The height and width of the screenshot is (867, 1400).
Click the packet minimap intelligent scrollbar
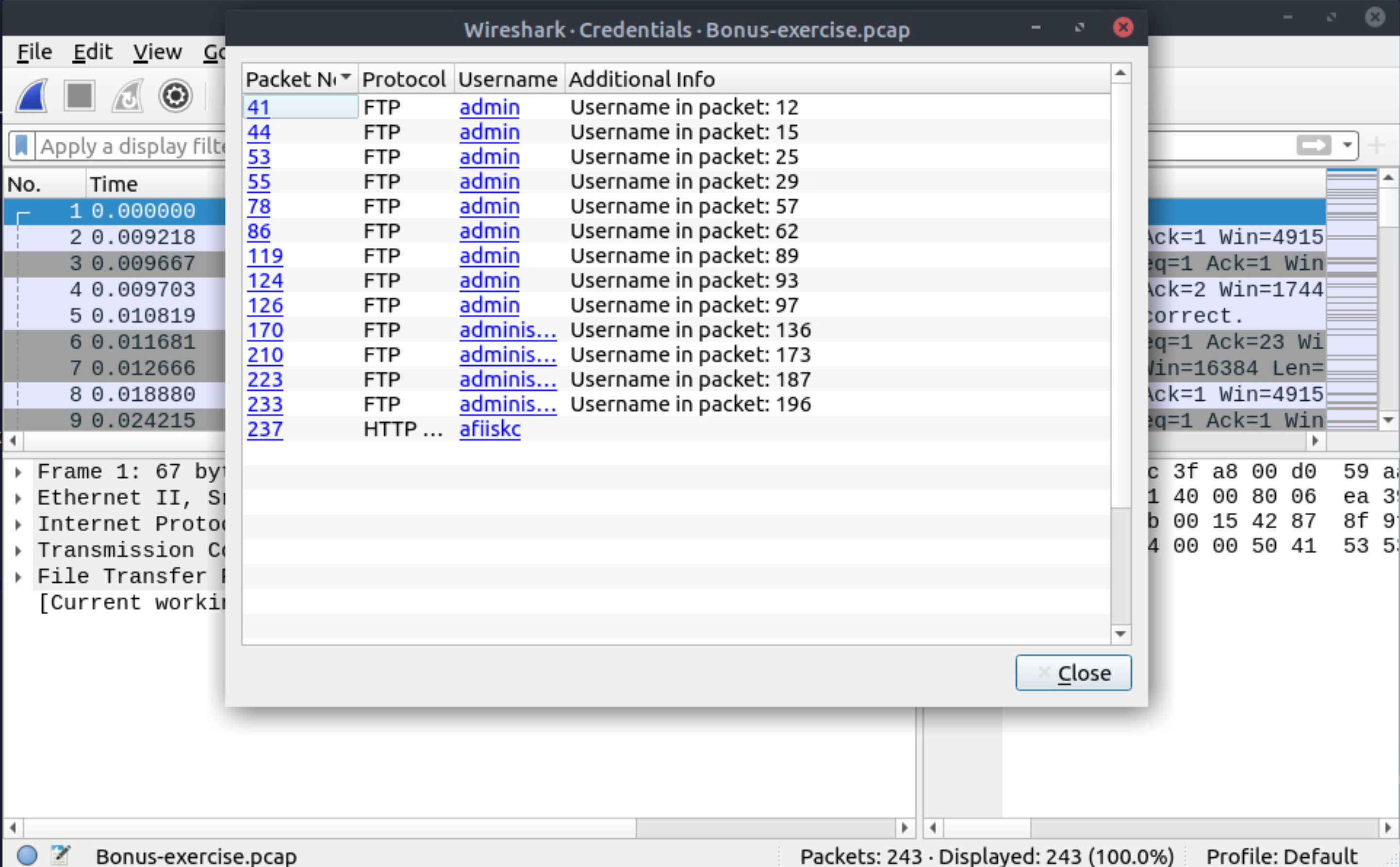click(1351, 298)
